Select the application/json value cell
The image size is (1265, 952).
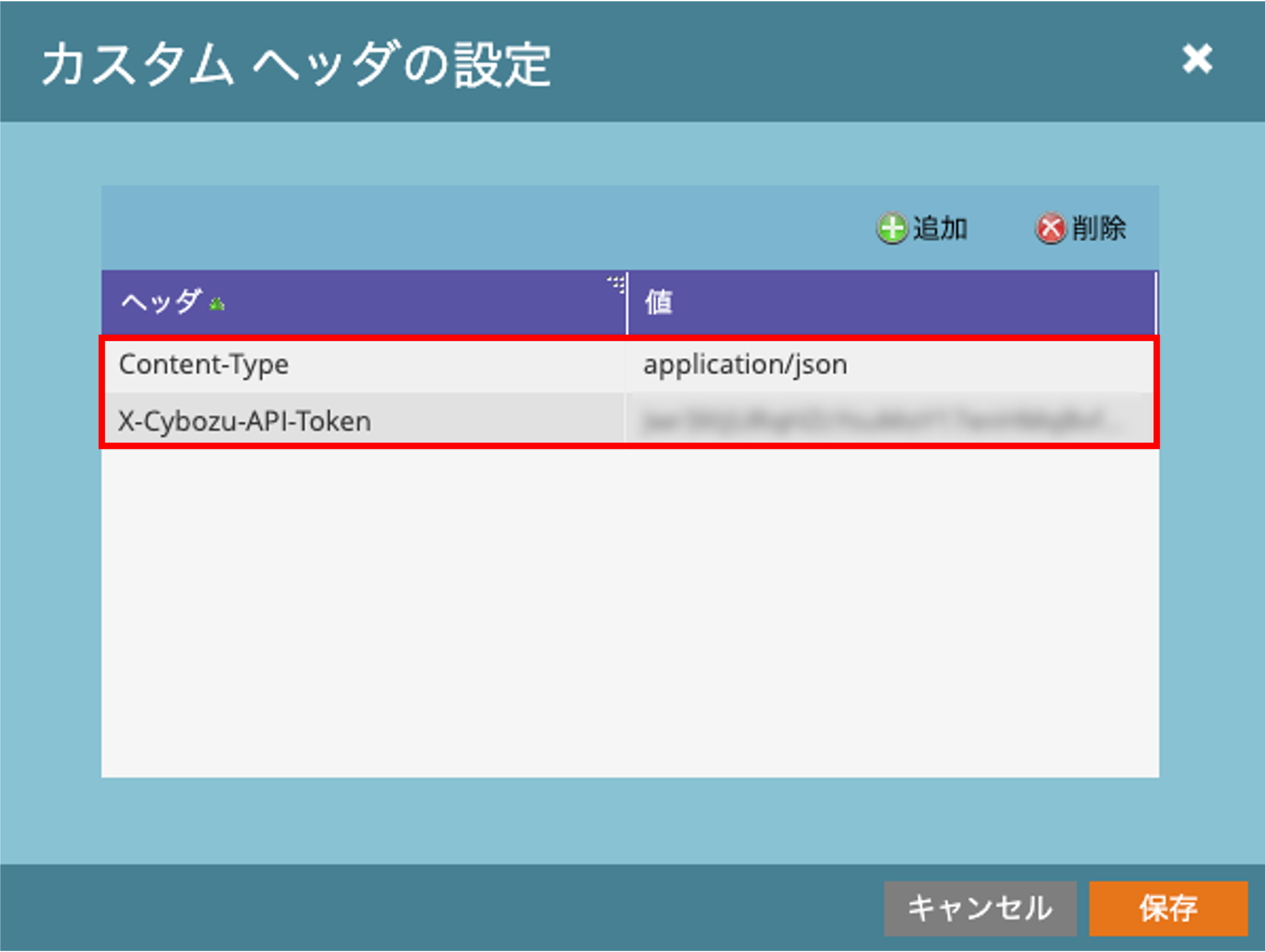coord(745,365)
